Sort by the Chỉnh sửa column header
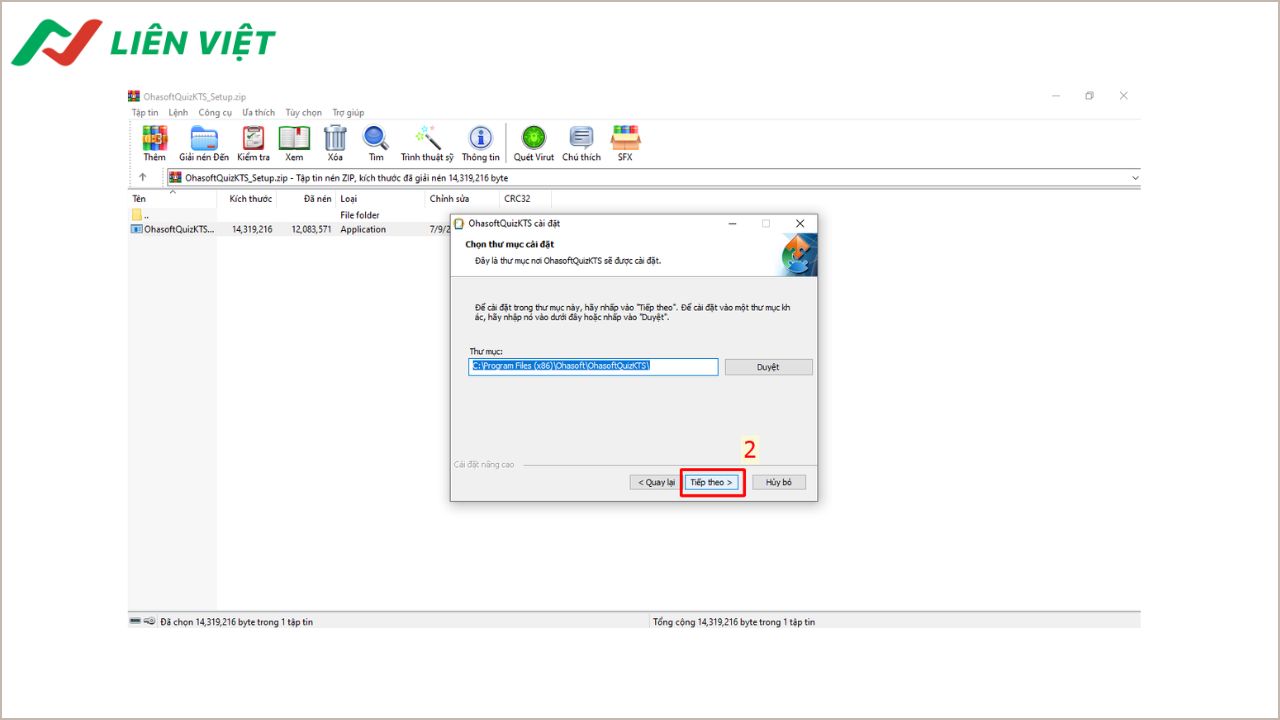1280x720 pixels. [x=462, y=199]
